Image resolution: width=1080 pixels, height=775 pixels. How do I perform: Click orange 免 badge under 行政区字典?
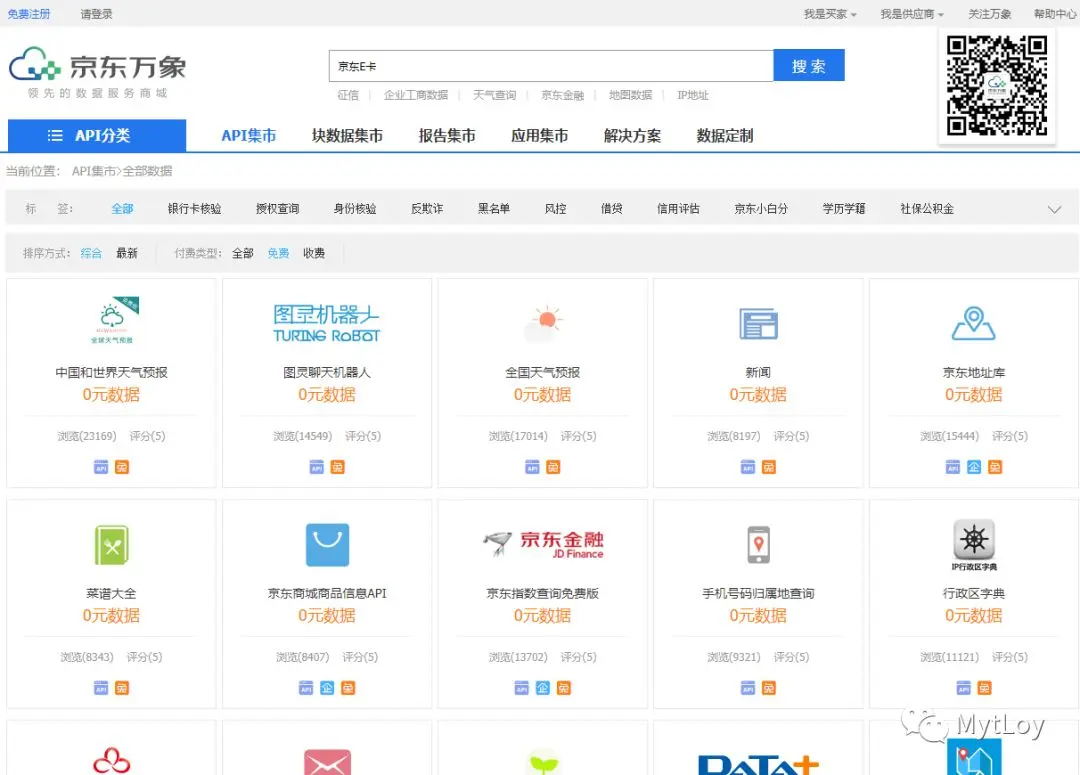pyautogui.click(x=984, y=688)
